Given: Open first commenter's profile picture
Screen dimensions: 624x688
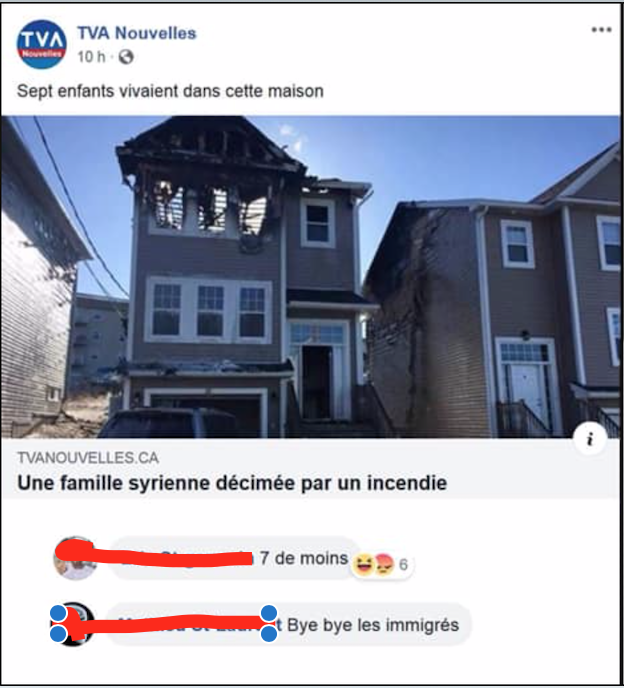Looking at the screenshot, I should tap(75, 558).
